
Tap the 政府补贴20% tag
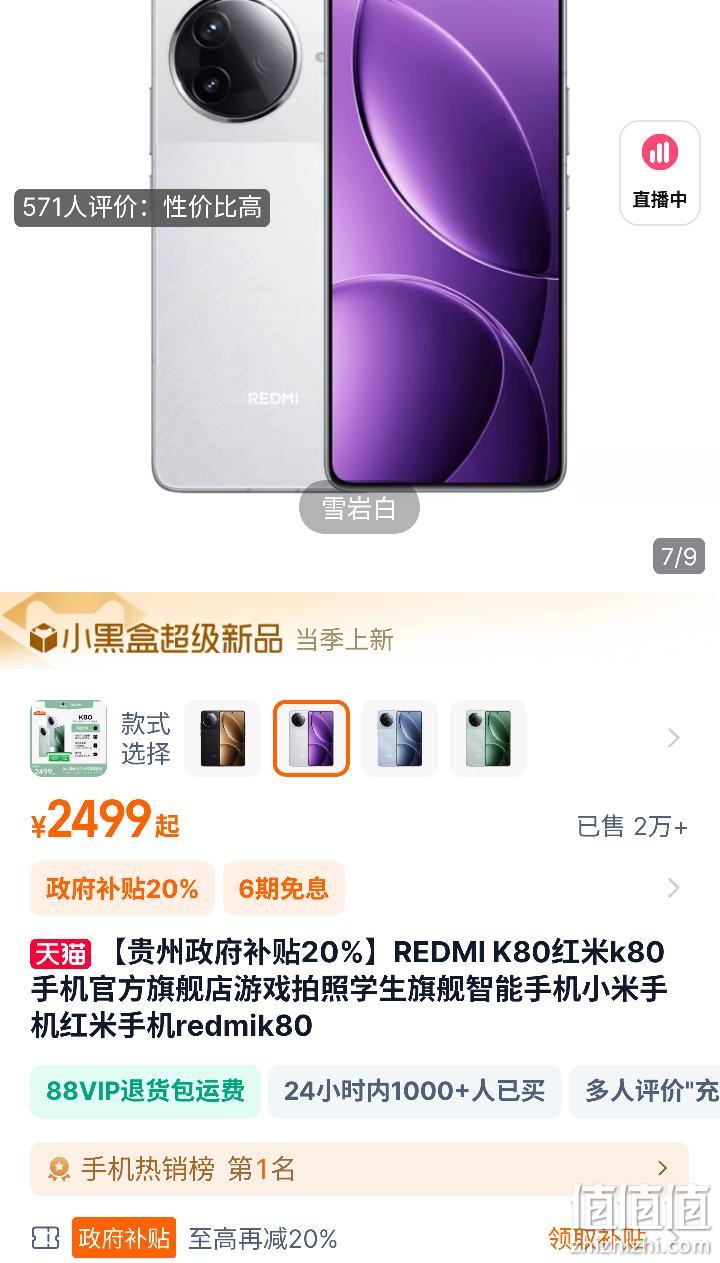click(x=122, y=888)
